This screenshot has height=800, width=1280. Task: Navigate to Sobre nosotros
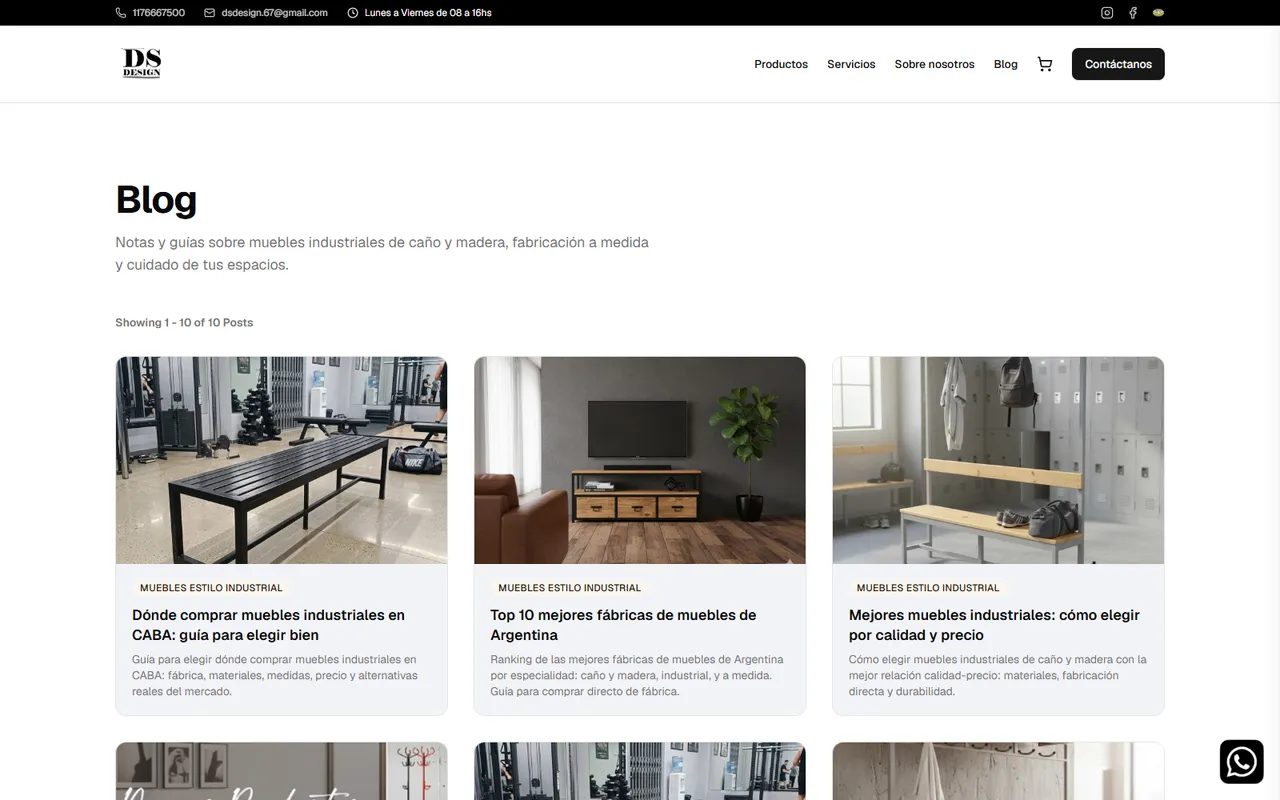click(x=934, y=64)
